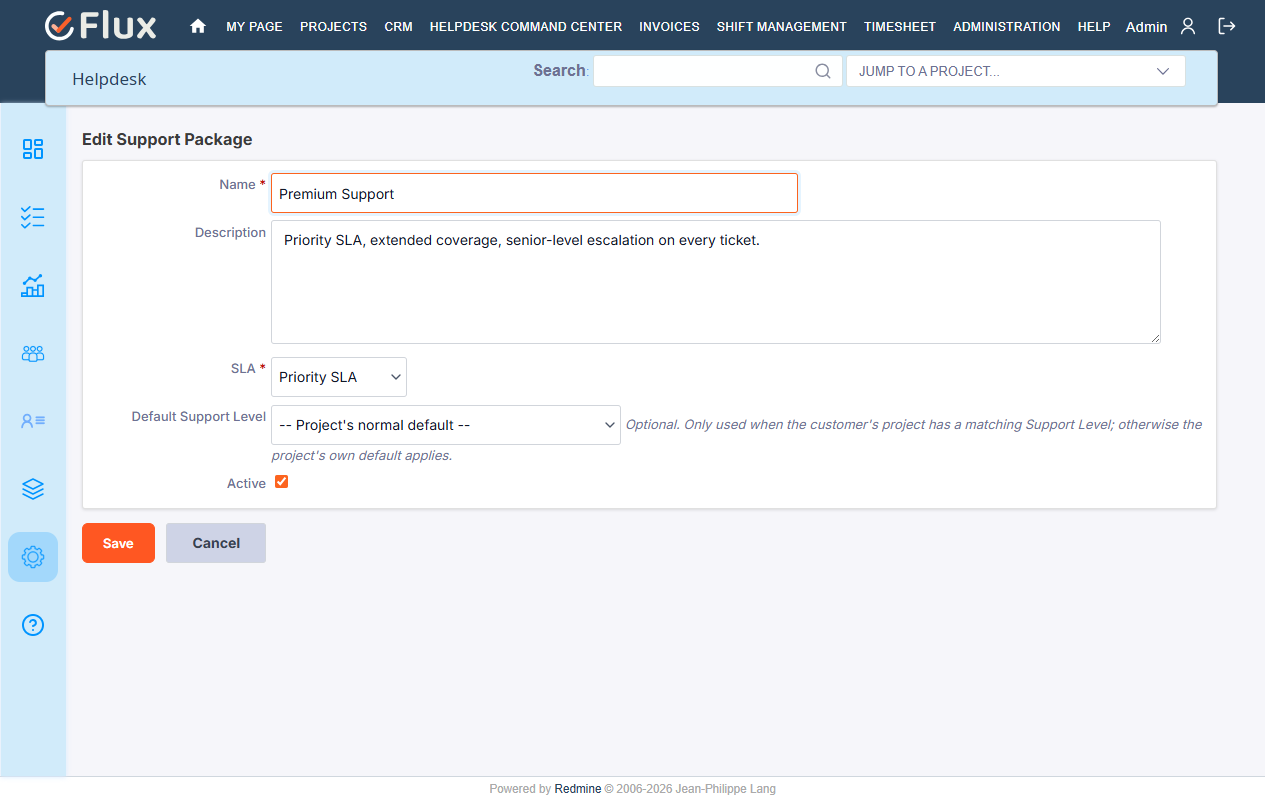Click the logout arrow icon
This screenshot has width=1265, height=800.
tap(1227, 26)
